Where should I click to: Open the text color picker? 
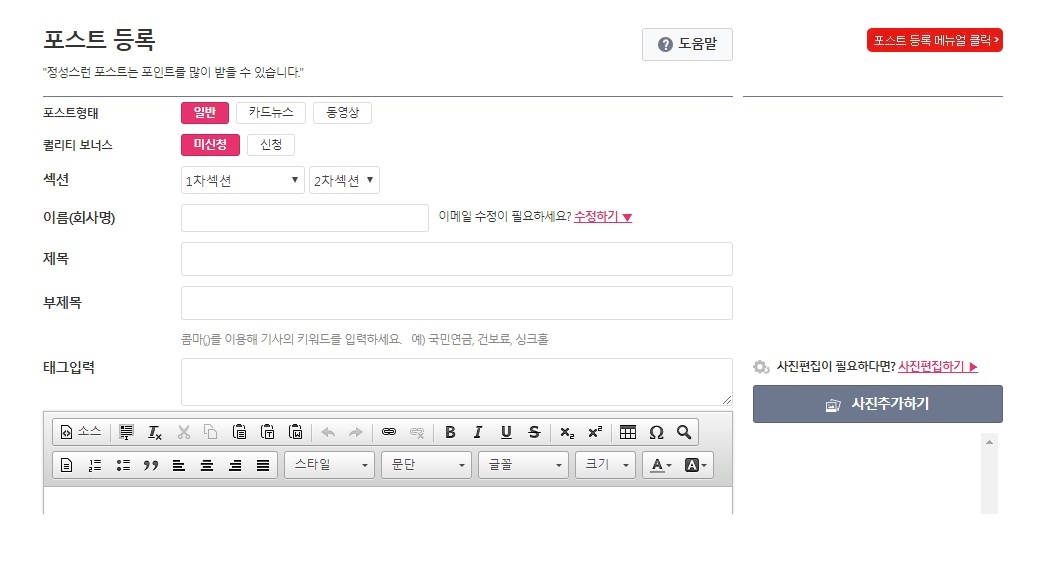660,465
